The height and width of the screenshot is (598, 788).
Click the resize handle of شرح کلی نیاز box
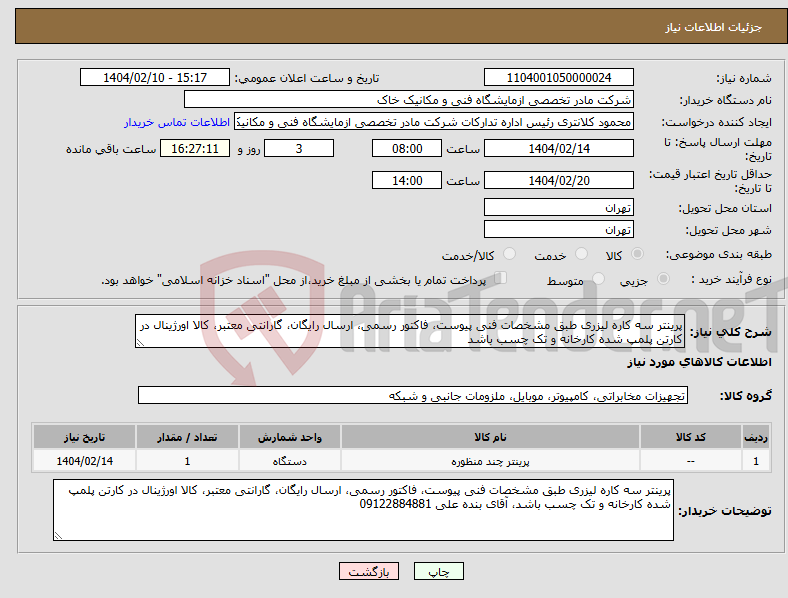140,343
